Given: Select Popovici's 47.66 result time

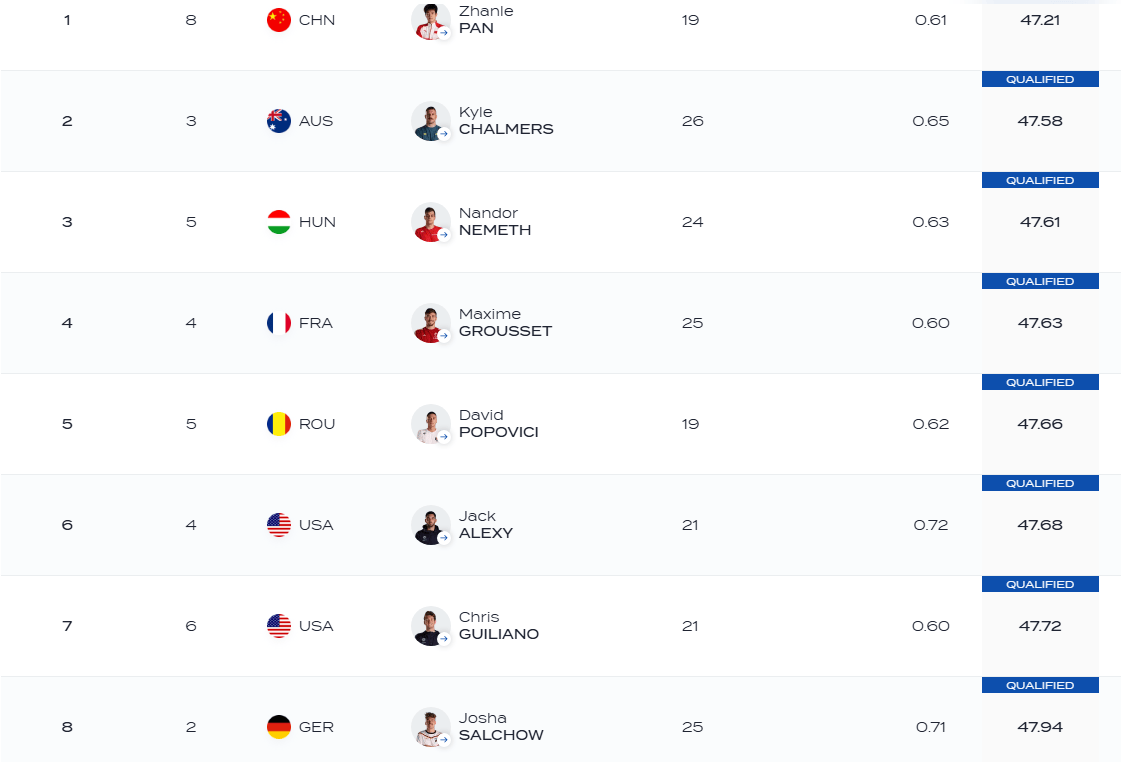Looking at the screenshot, I should pyautogui.click(x=1040, y=424).
